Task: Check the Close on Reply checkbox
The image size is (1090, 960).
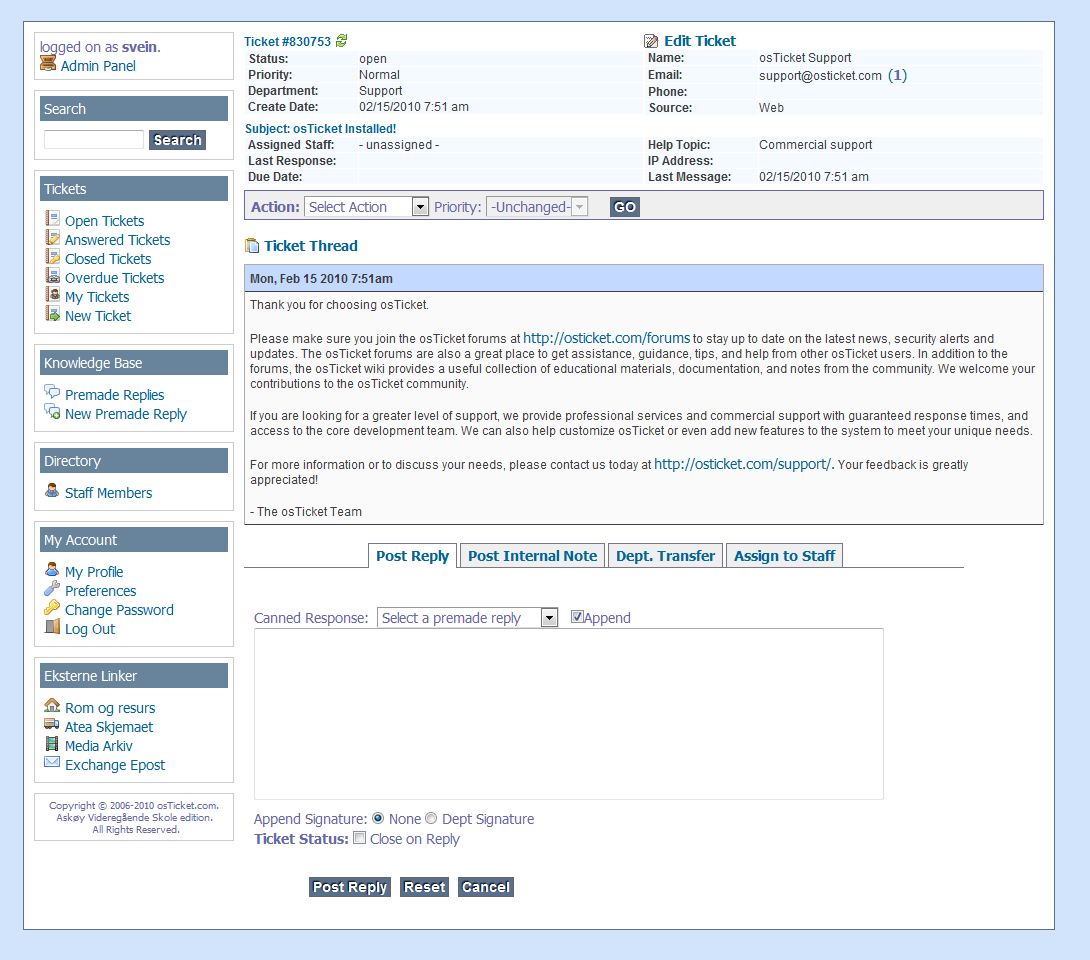Action: [x=359, y=838]
